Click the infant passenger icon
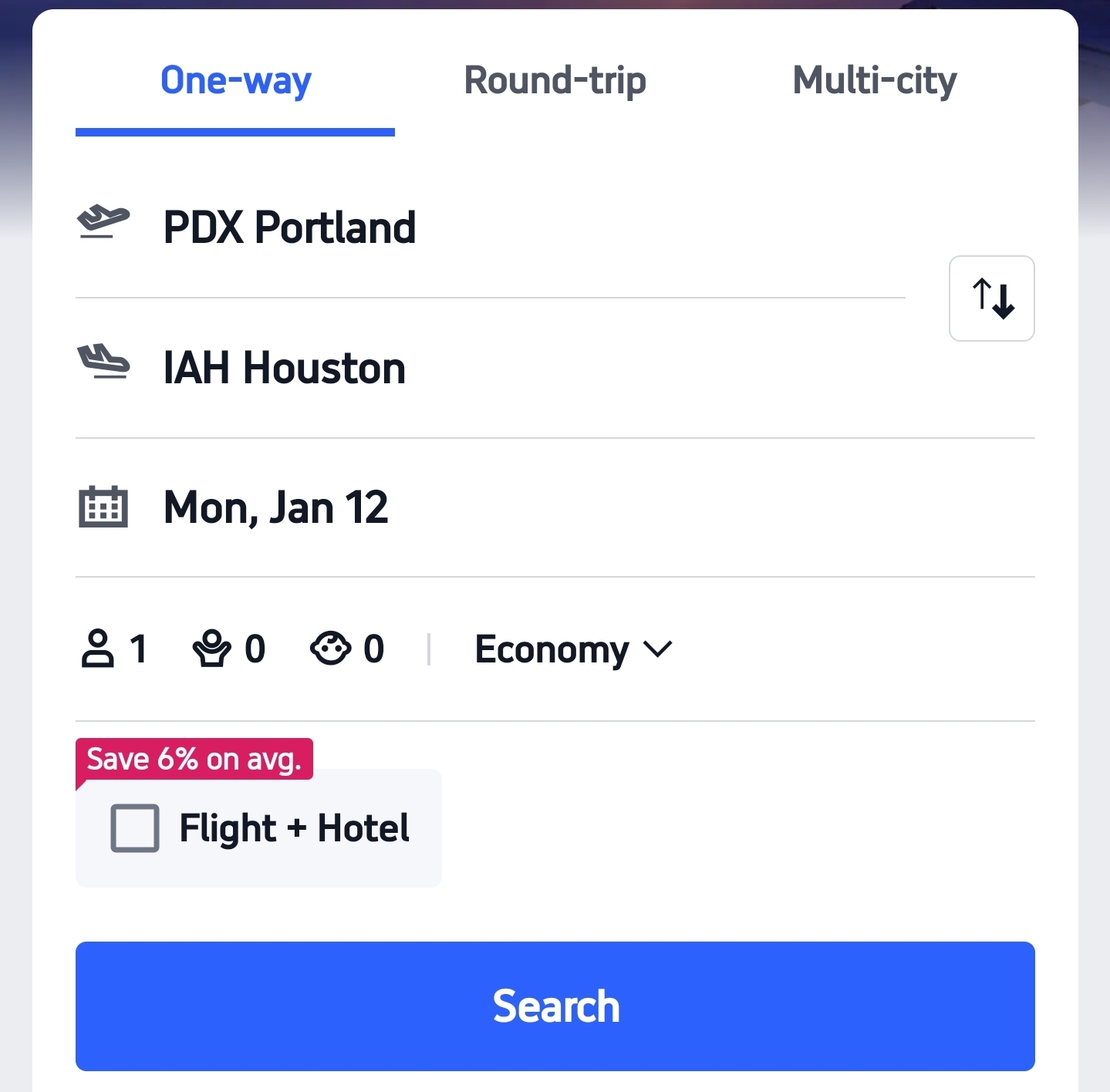The image size is (1110, 1092). click(330, 649)
